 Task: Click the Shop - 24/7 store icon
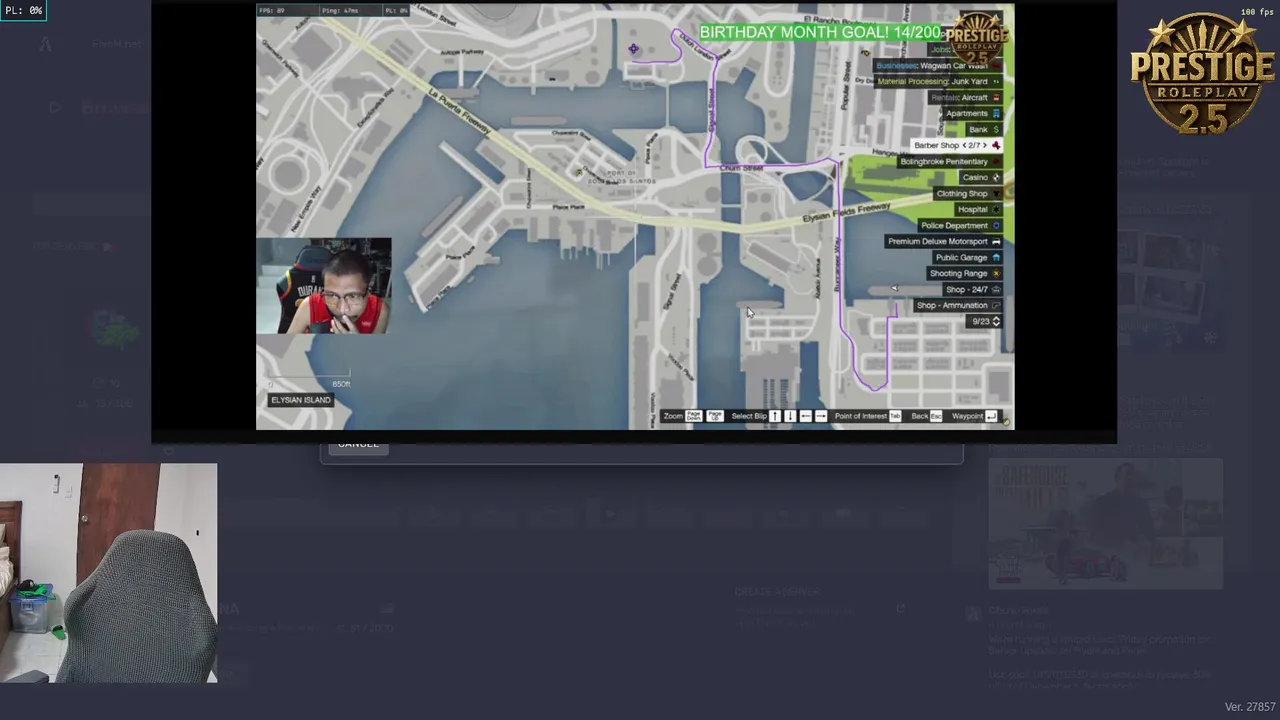[996, 289]
